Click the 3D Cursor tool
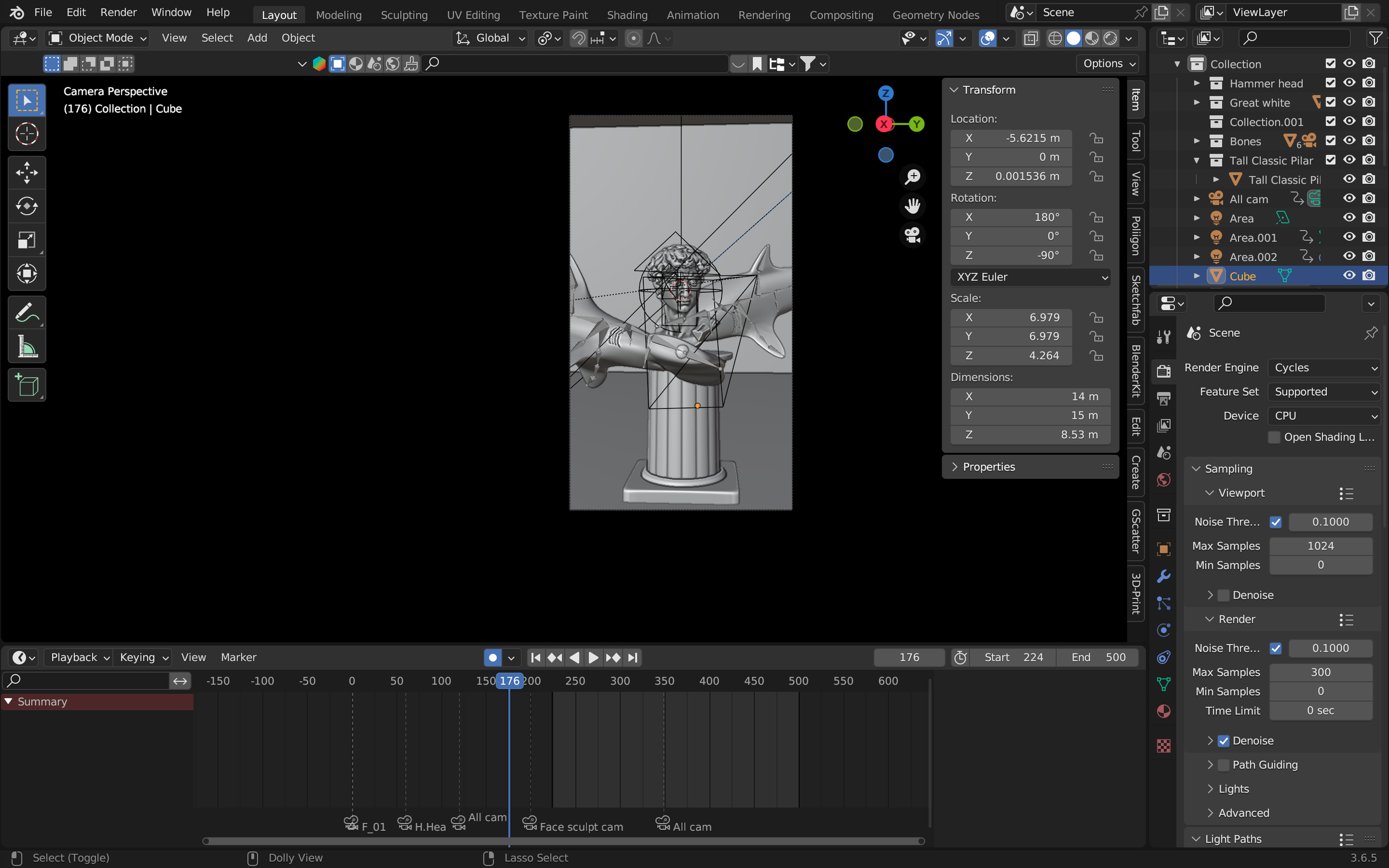This screenshot has height=868, width=1389. coord(27,134)
